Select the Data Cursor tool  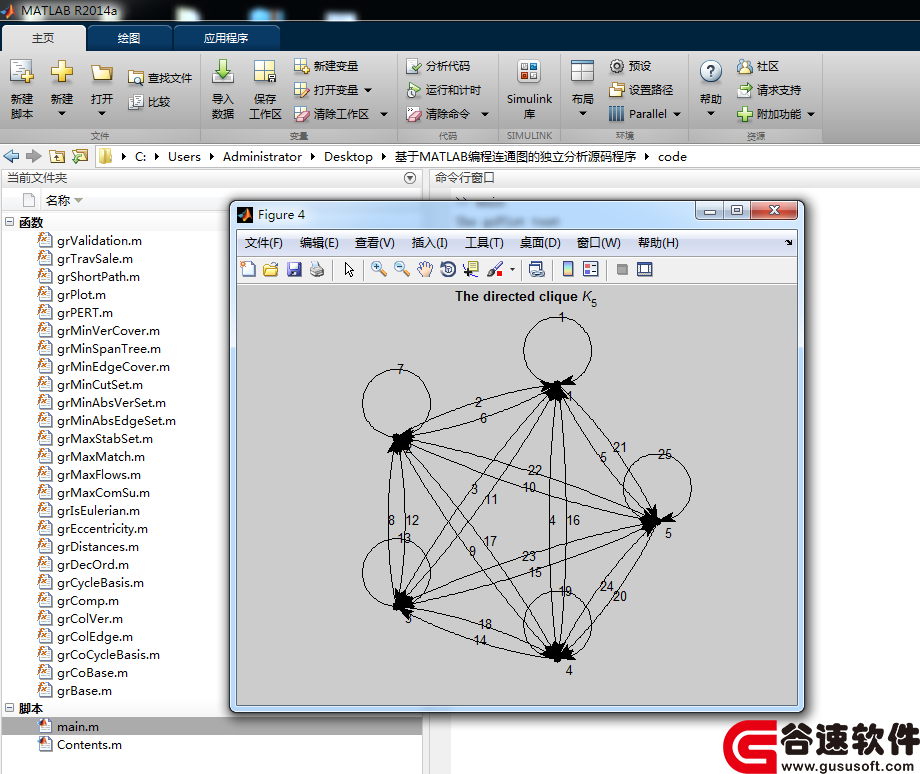[471, 269]
